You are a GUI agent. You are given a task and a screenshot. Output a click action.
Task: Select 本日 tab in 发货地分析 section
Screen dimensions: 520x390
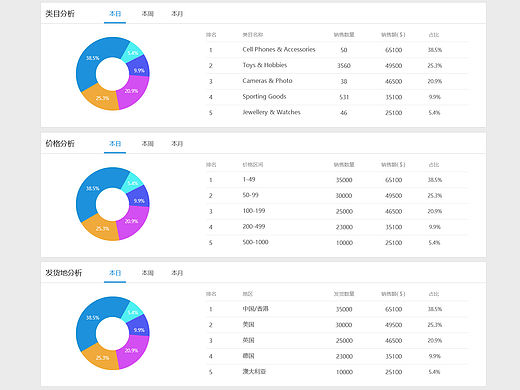point(115,273)
